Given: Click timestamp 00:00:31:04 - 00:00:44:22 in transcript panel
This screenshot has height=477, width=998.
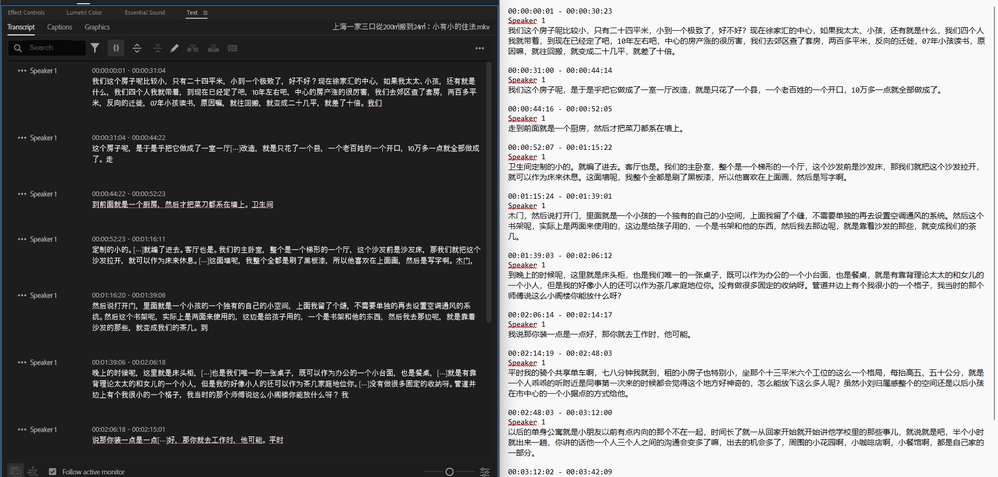Looking at the screenshot, I should pos(129,138).
